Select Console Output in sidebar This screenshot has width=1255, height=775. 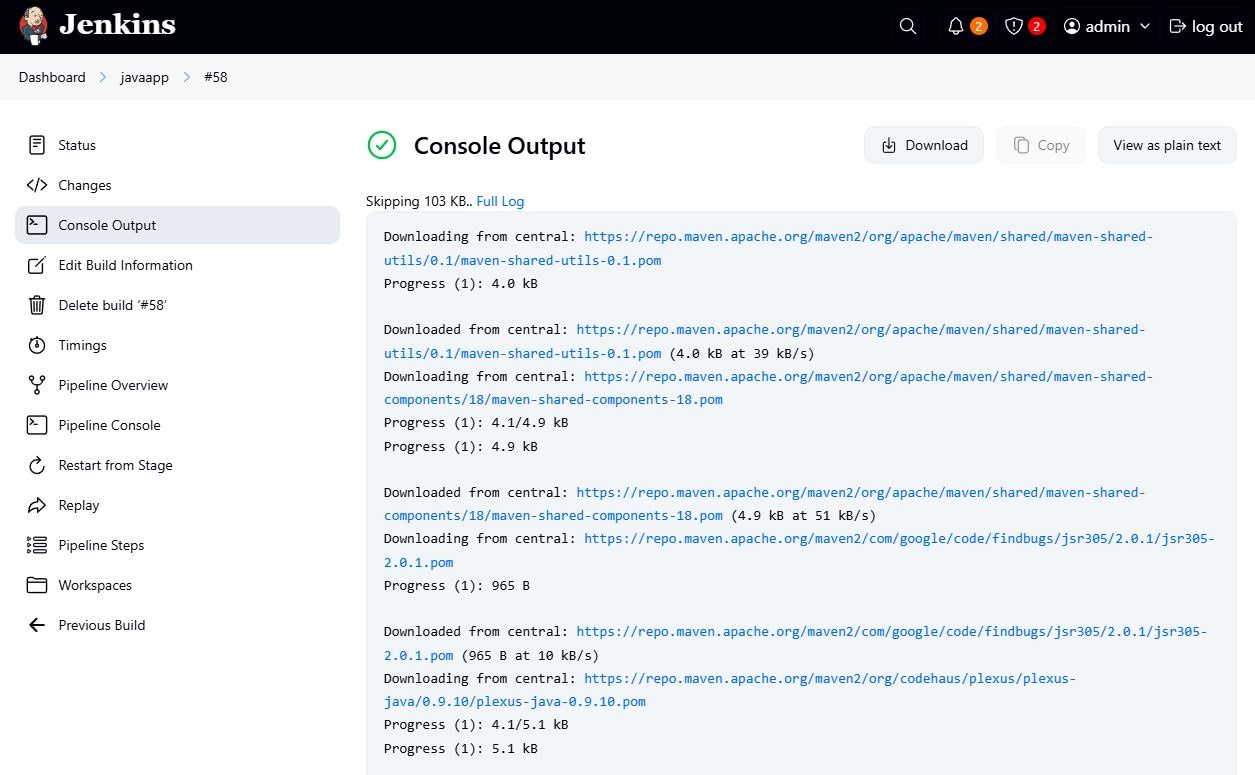coord(177,225)
